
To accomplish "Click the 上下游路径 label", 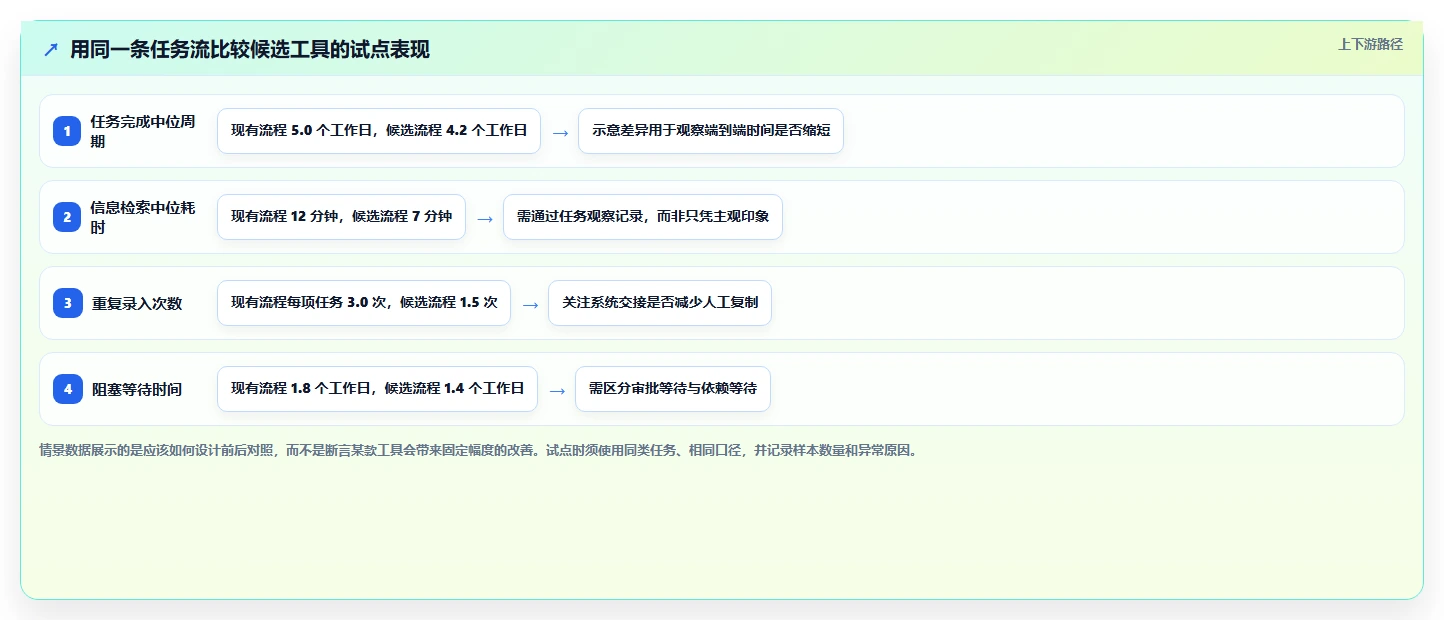I will click(x=1370, y=44).
